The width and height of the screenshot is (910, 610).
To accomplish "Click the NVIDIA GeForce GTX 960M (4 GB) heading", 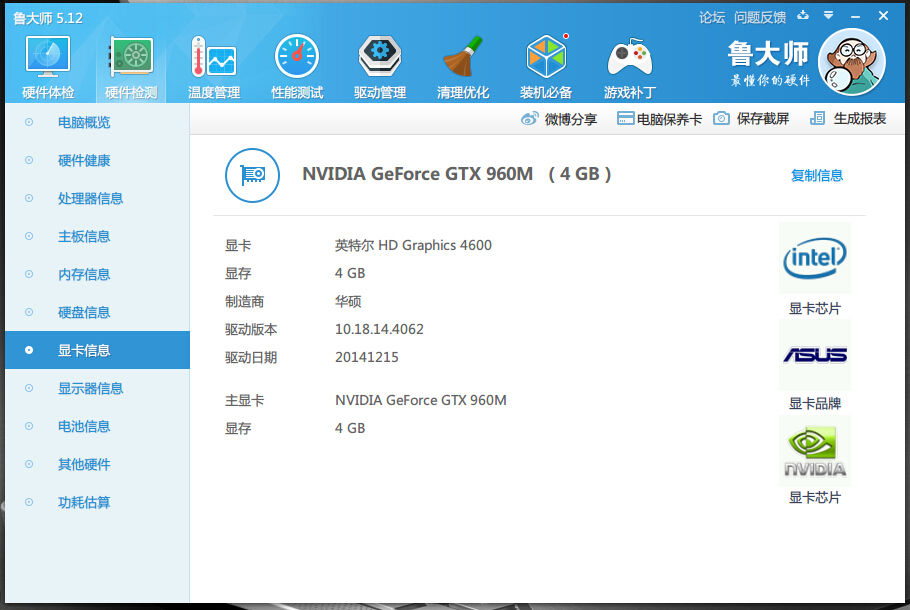I will 457,174.
